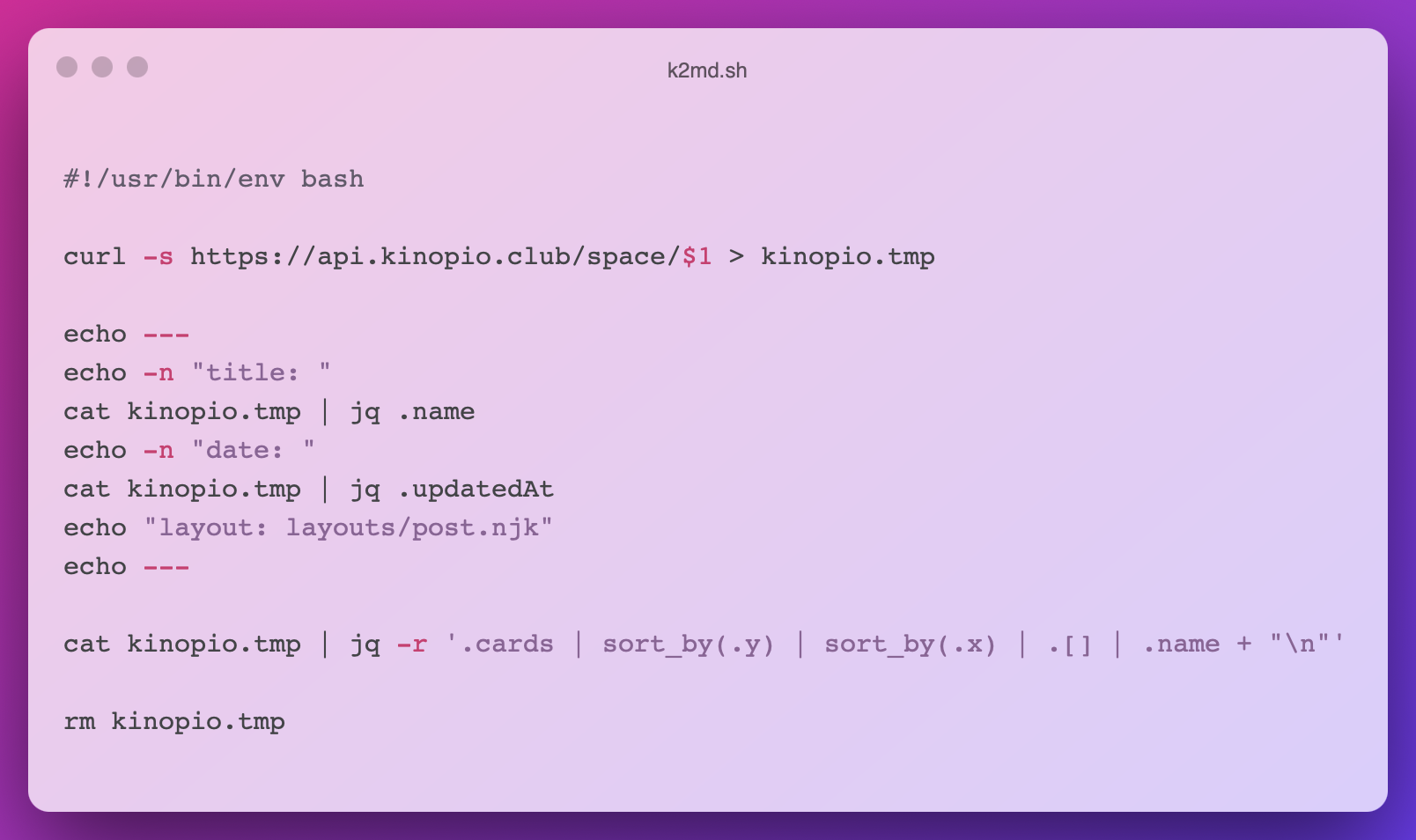The image size is (1416, 840).
Task: Click the api.kinopio.club URL in curl command
Action: 435,256
